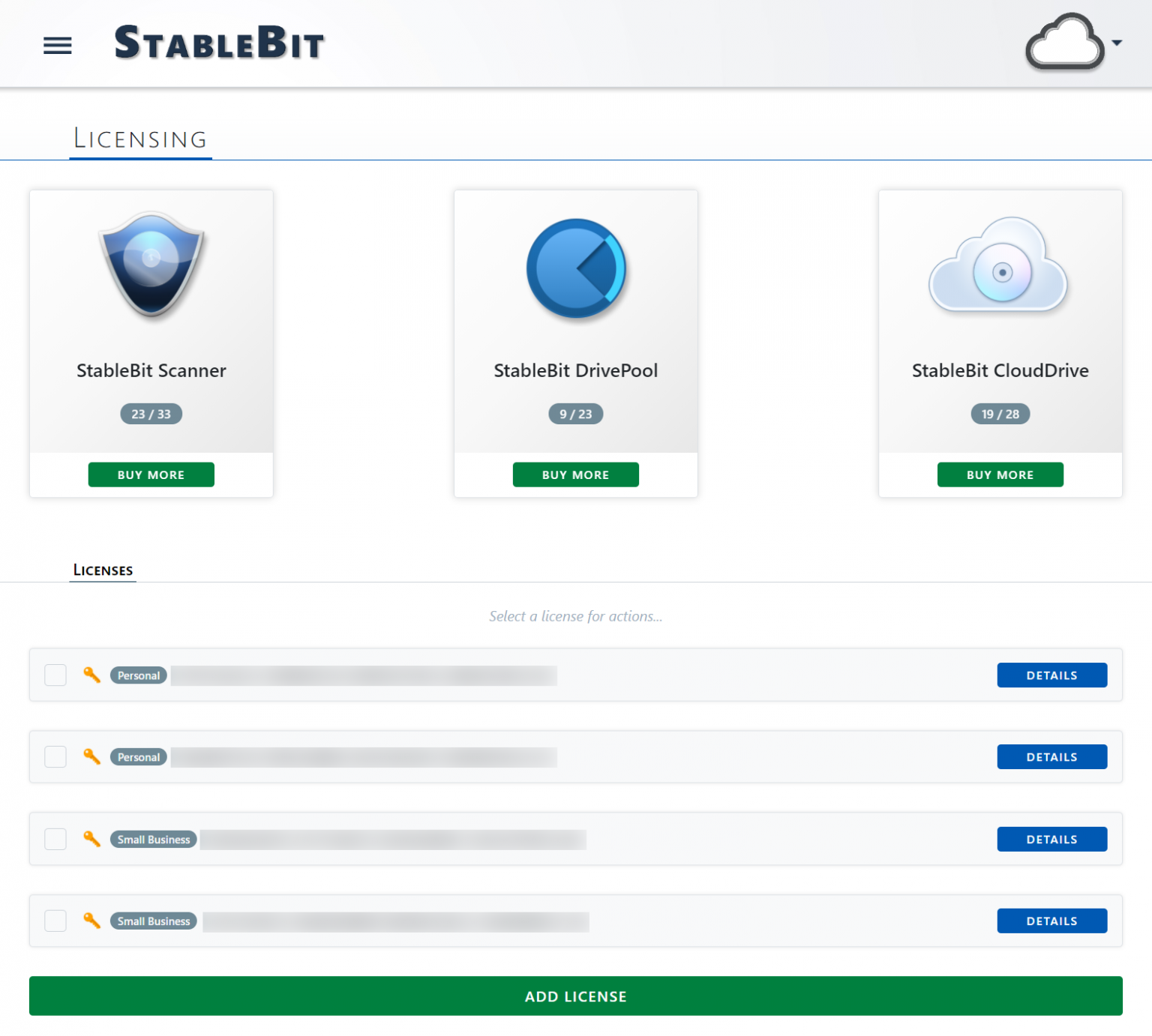Click the StableBit logo
The height and width of the screenshot is (1036, 1152).
tap(219, 43)
